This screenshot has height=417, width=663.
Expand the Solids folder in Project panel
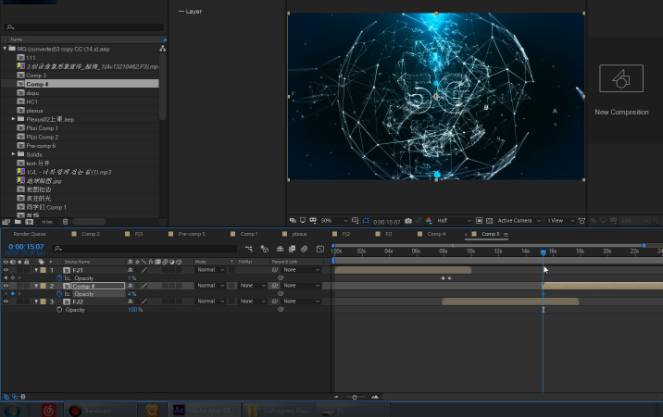[x=14, y=154]
